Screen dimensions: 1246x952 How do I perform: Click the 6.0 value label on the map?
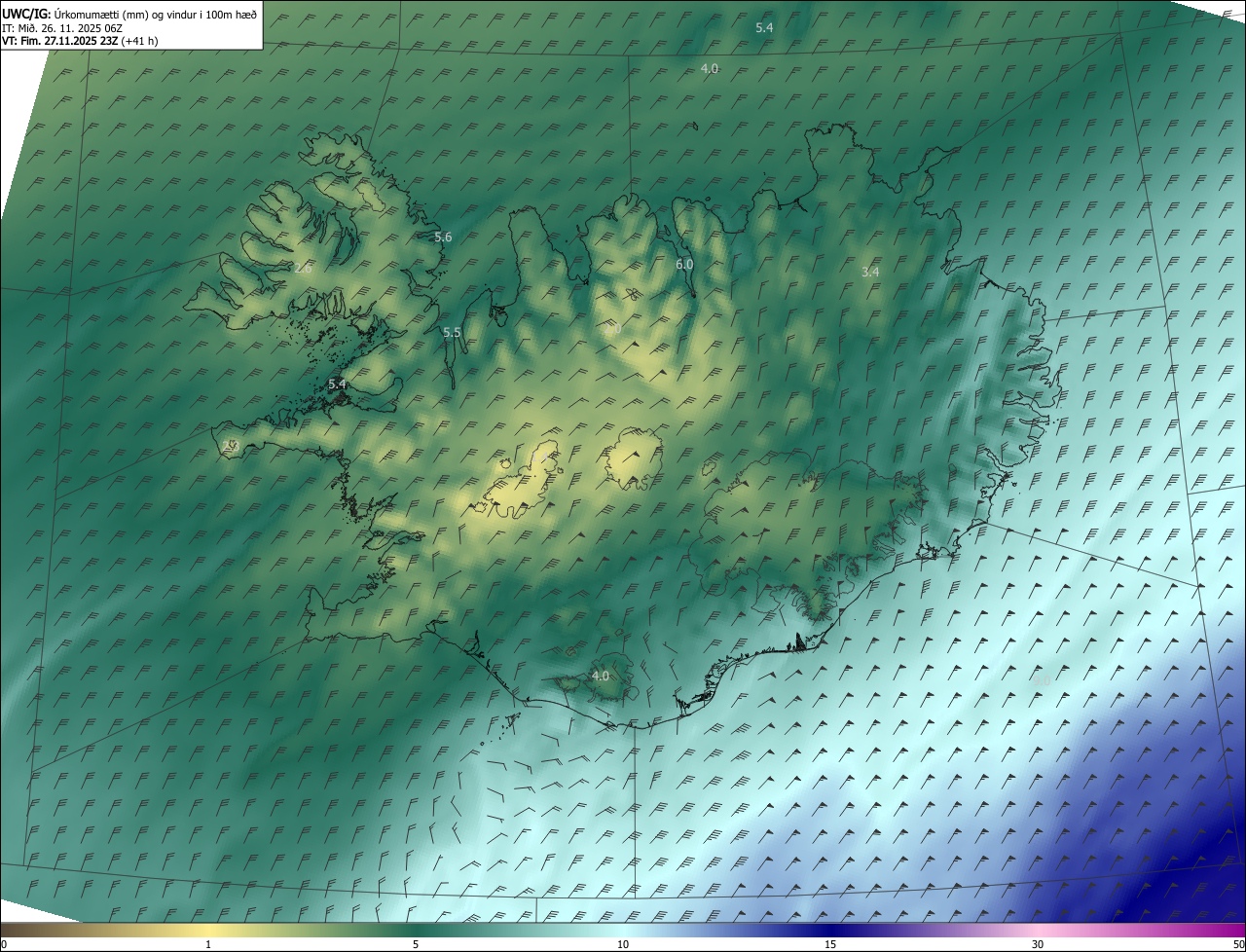pyautogui.click(x=684, y=264)
